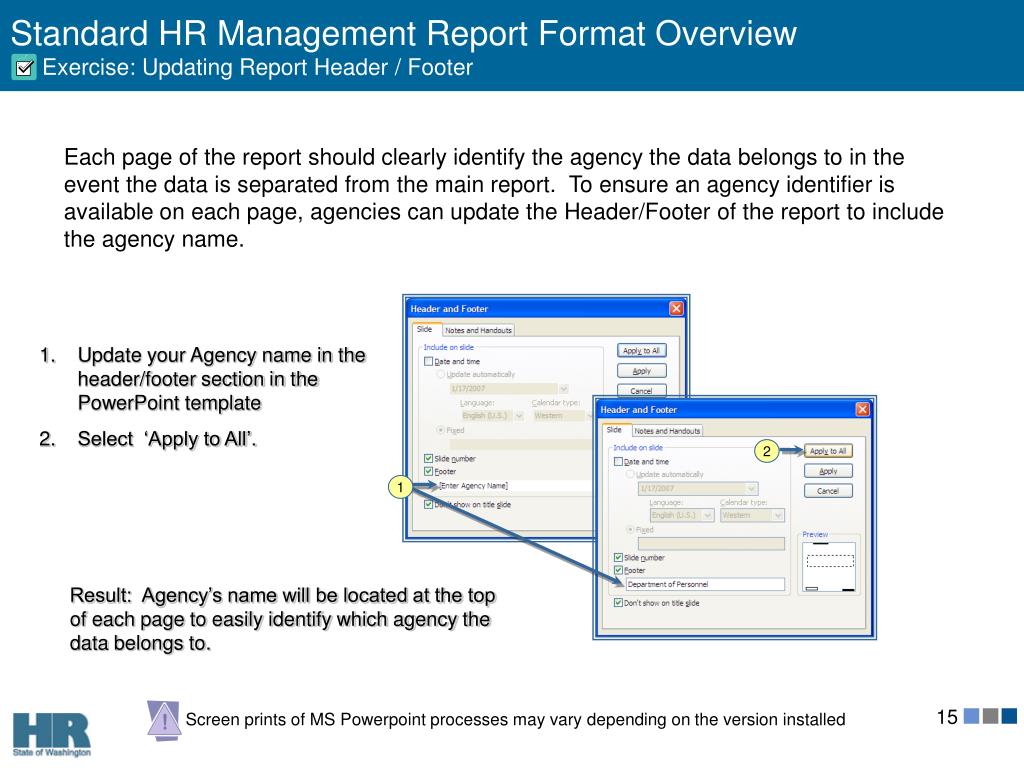Click the [Enter Agency Name] footer field

click(x=515, y=486)
